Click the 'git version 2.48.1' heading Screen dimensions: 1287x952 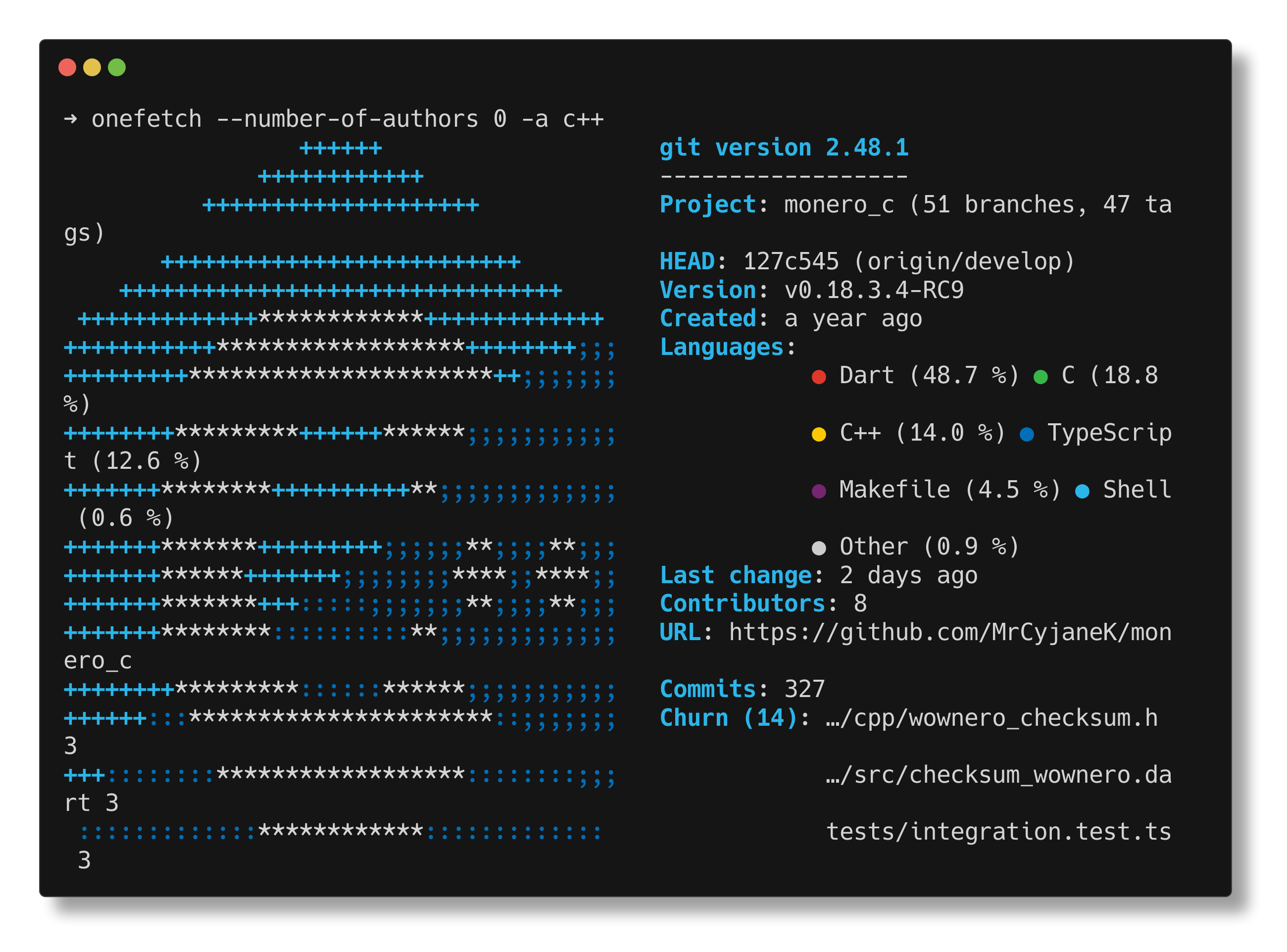point(784,148)
